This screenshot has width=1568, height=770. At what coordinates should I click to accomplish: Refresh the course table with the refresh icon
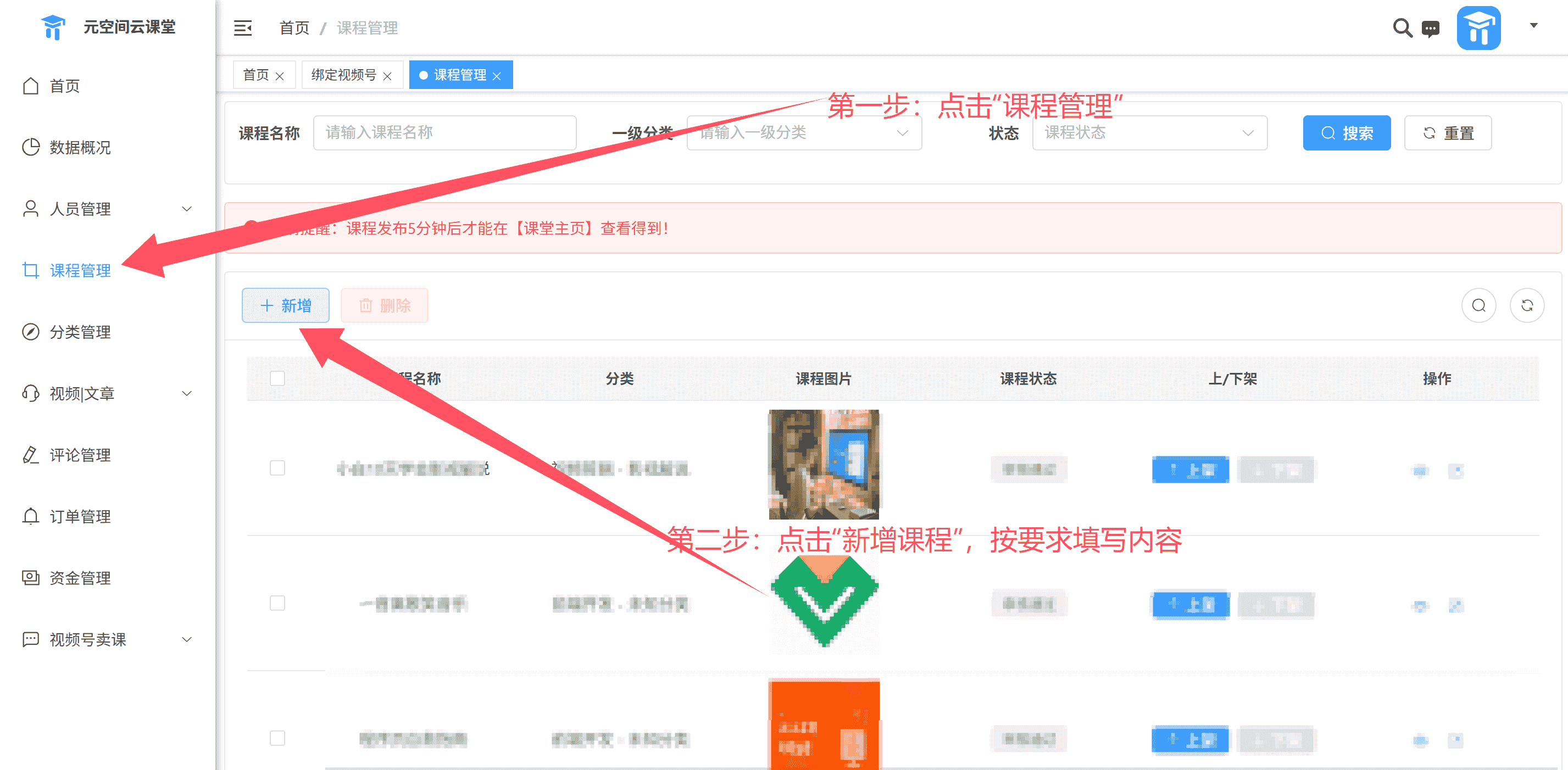point(1527,305)
